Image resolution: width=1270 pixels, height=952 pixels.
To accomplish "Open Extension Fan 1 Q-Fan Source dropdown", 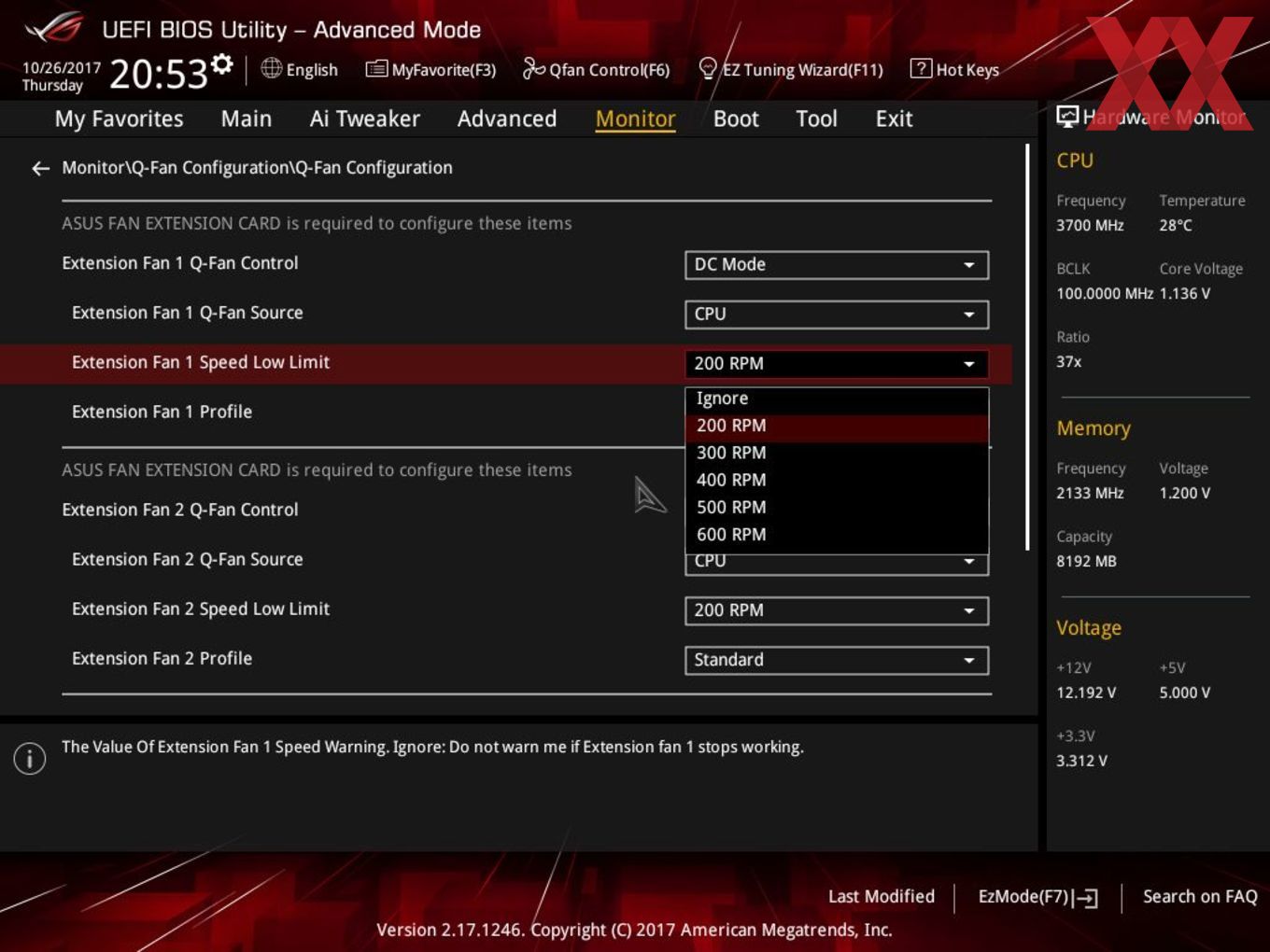I will [x=837, y=315].
